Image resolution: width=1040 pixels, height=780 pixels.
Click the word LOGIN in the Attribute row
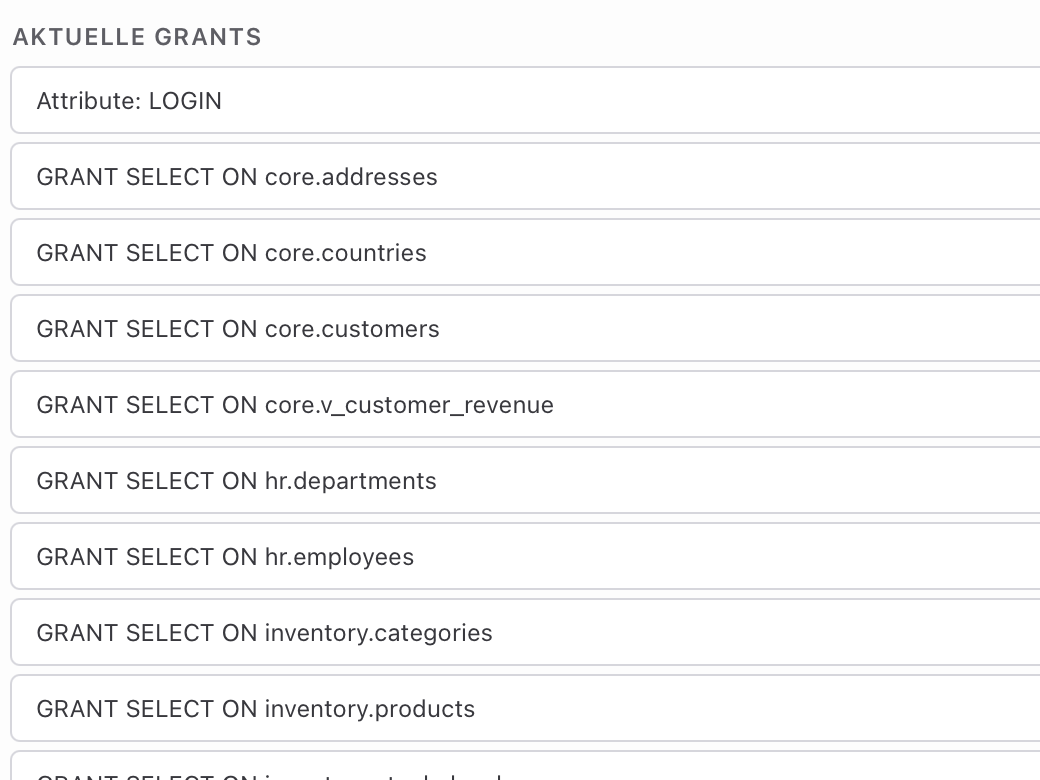185,101
